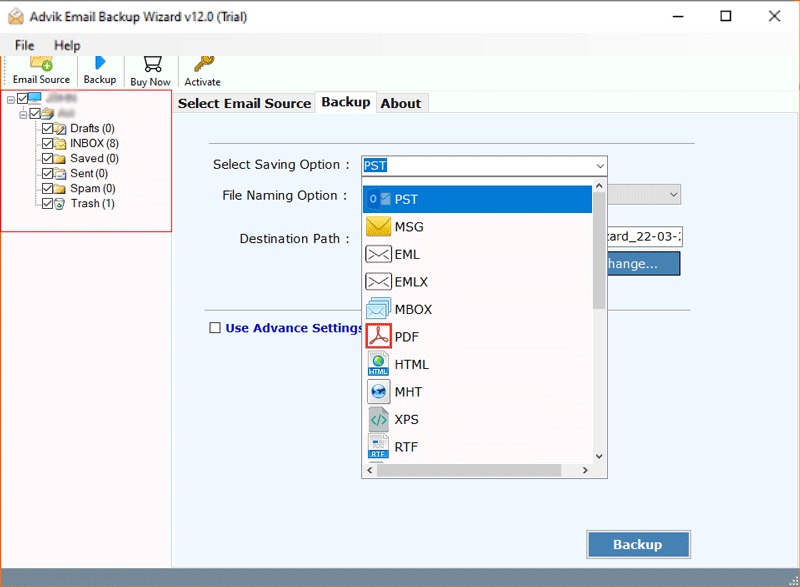Image resolution: width=800 pixels, height=587 pixels.
Task: Open the File menu
Action: point(24,45)
